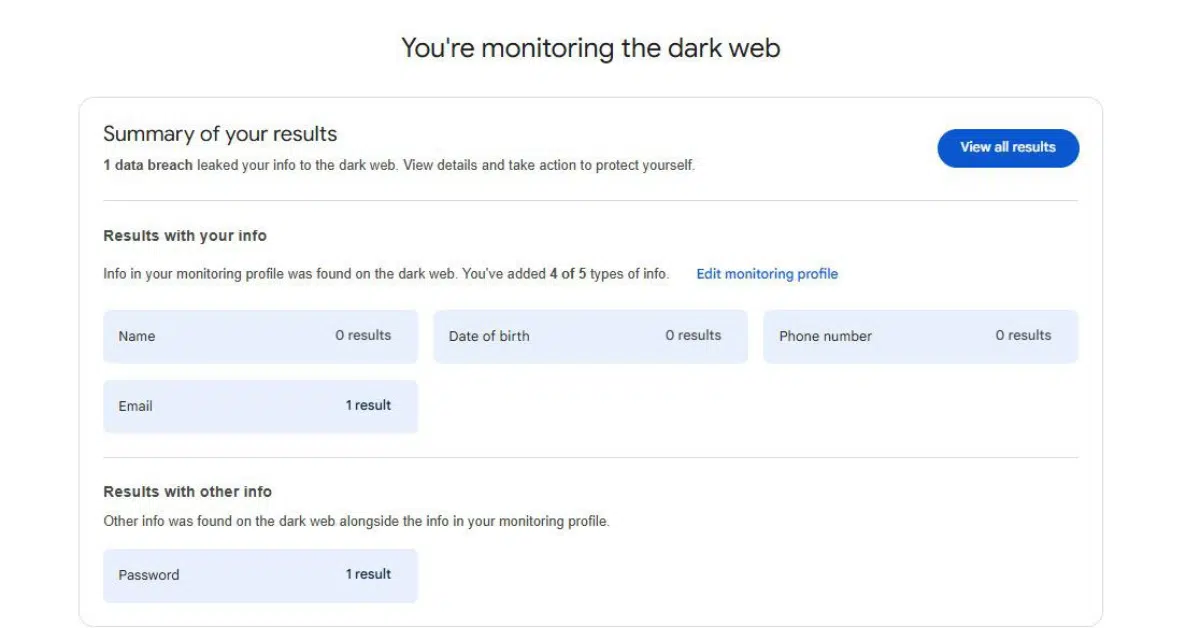The width and height of the screenshot is (1200, 628).
Task: Open the Password result card
Action: coord(260,575)
